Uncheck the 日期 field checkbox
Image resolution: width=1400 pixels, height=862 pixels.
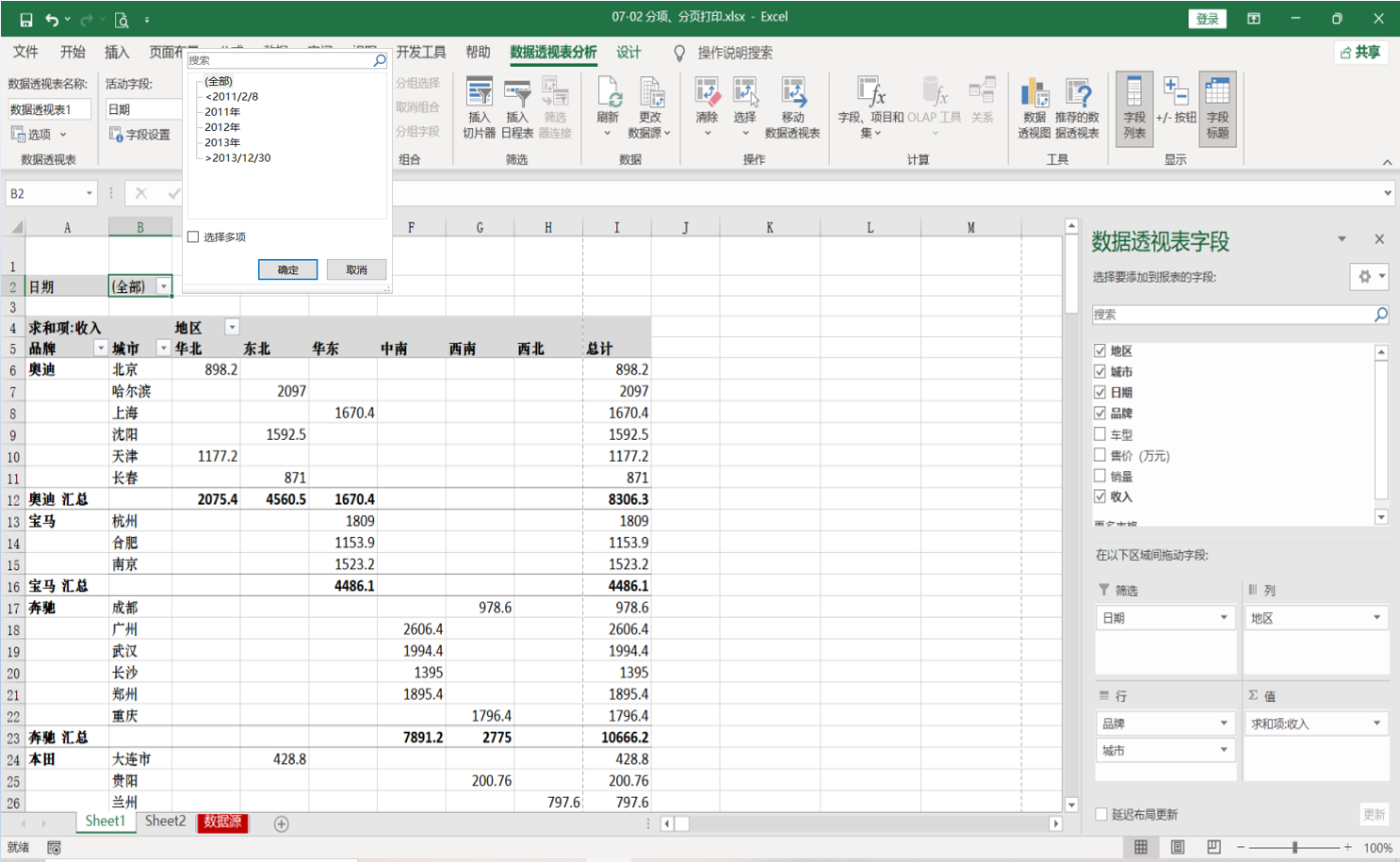pyautogui.click(x=1099, y=392)
